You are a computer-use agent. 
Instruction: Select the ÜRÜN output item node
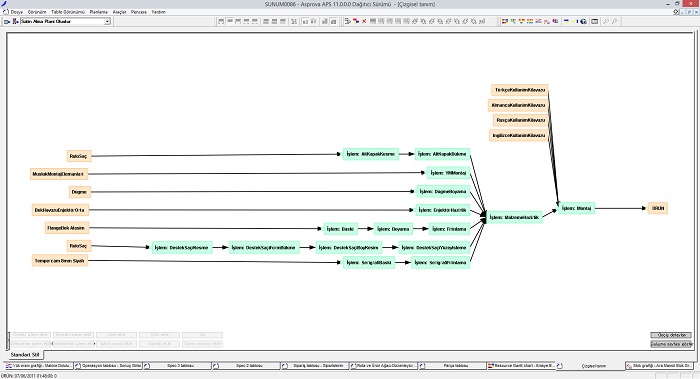click(658, 208)
